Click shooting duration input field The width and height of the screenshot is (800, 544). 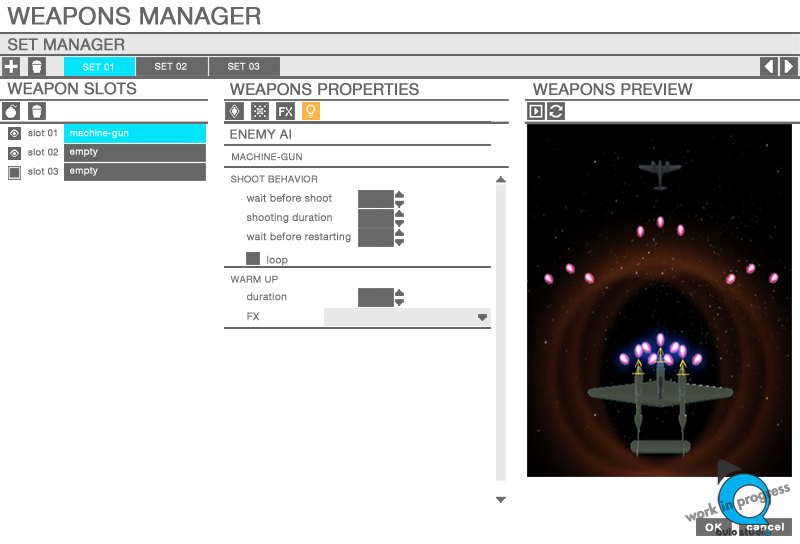point(376,218)
